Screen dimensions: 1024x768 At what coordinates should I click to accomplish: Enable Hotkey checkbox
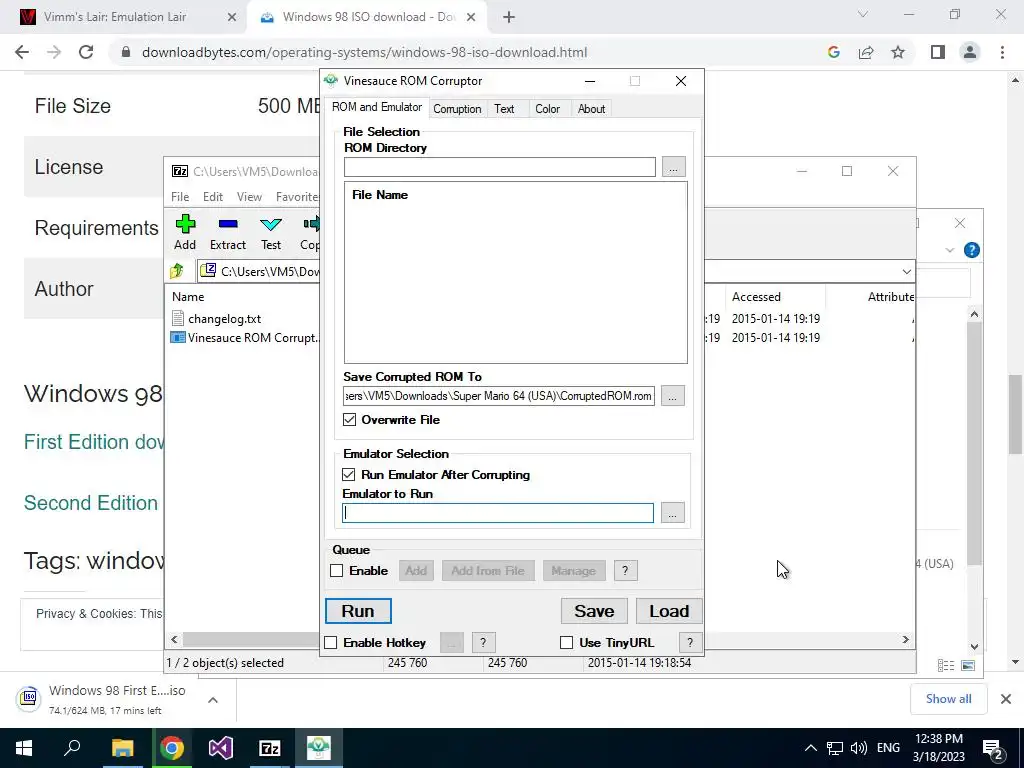(331, 643)
